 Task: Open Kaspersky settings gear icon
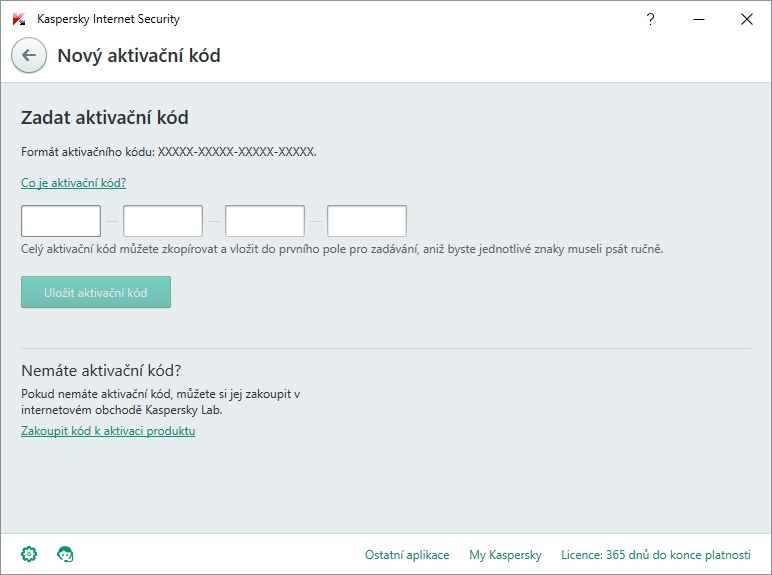29,554
